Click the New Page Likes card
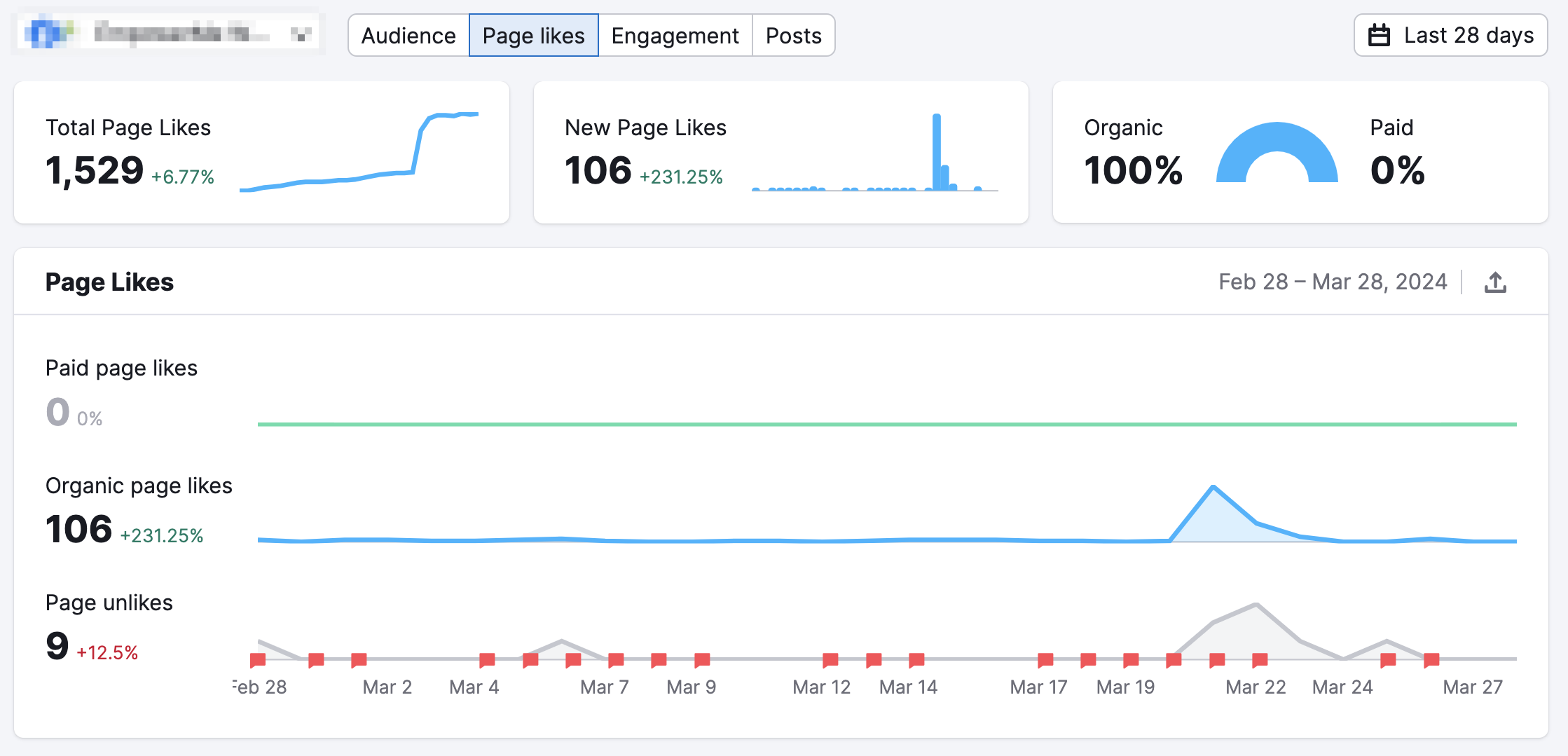Image resolution: width=1568 pixels, height=756 pixels. click(x=780, y=152)
